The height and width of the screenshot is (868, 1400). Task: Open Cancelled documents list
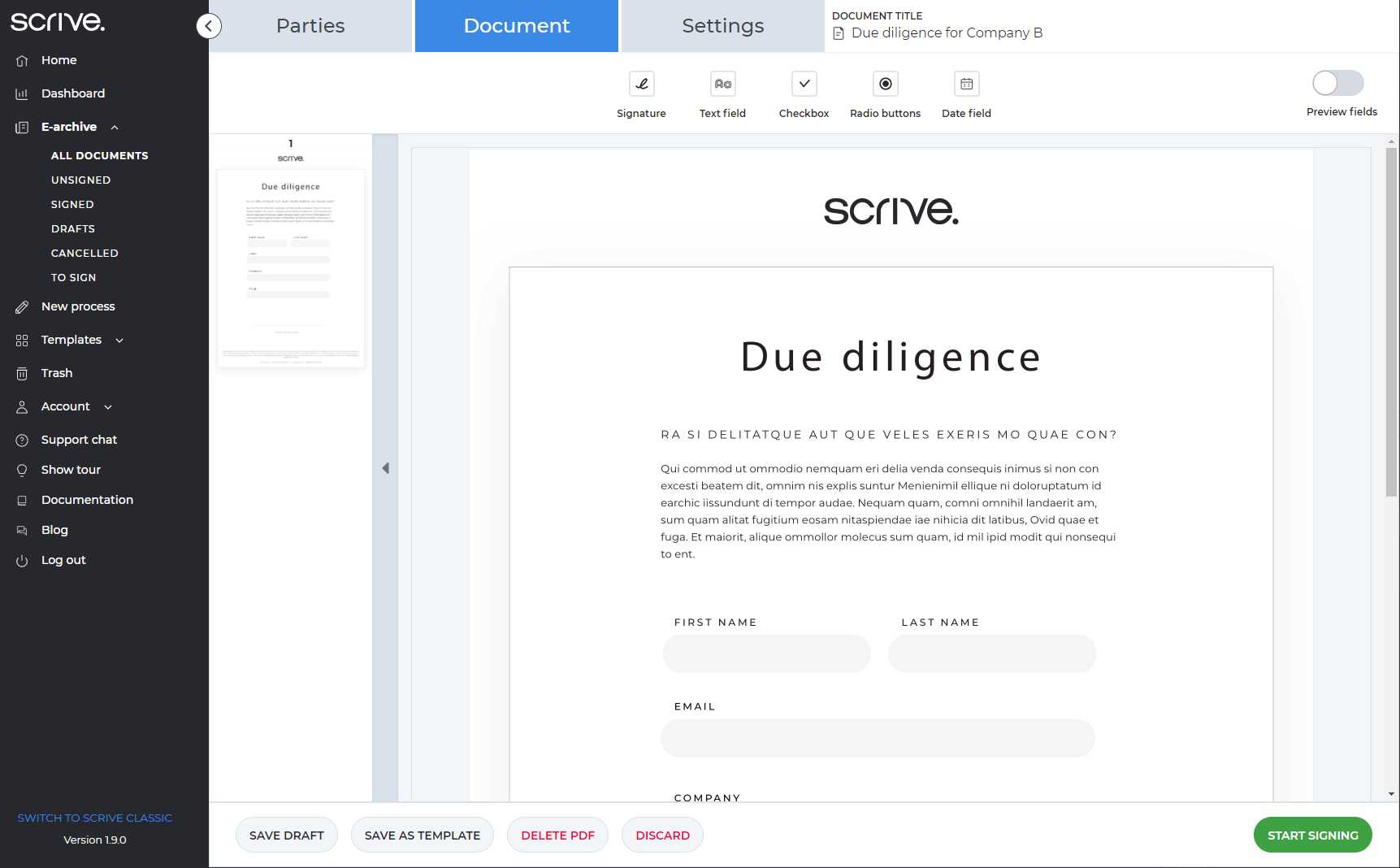tap(85, 253)
